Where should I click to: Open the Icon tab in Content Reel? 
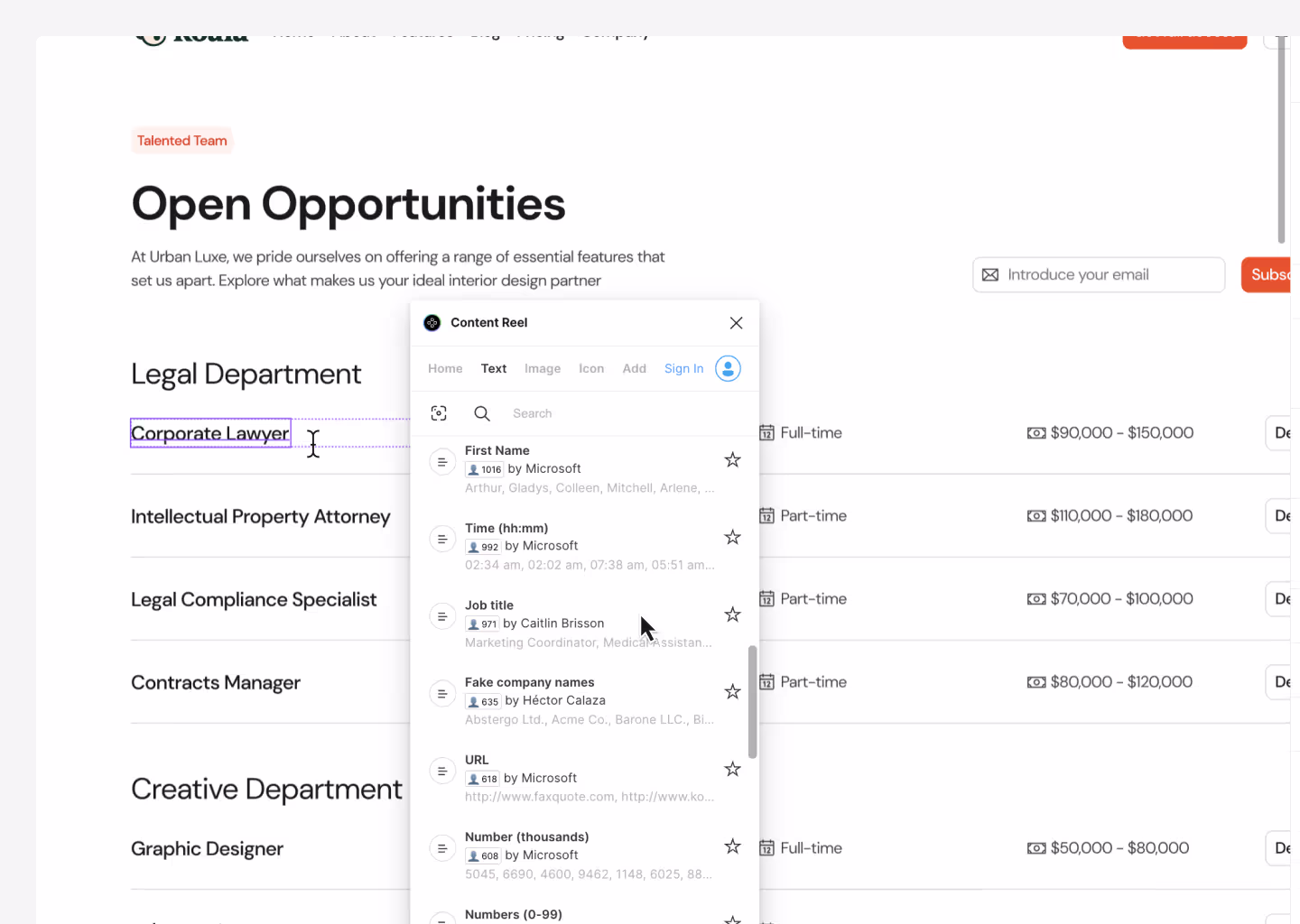click(591, 368)
